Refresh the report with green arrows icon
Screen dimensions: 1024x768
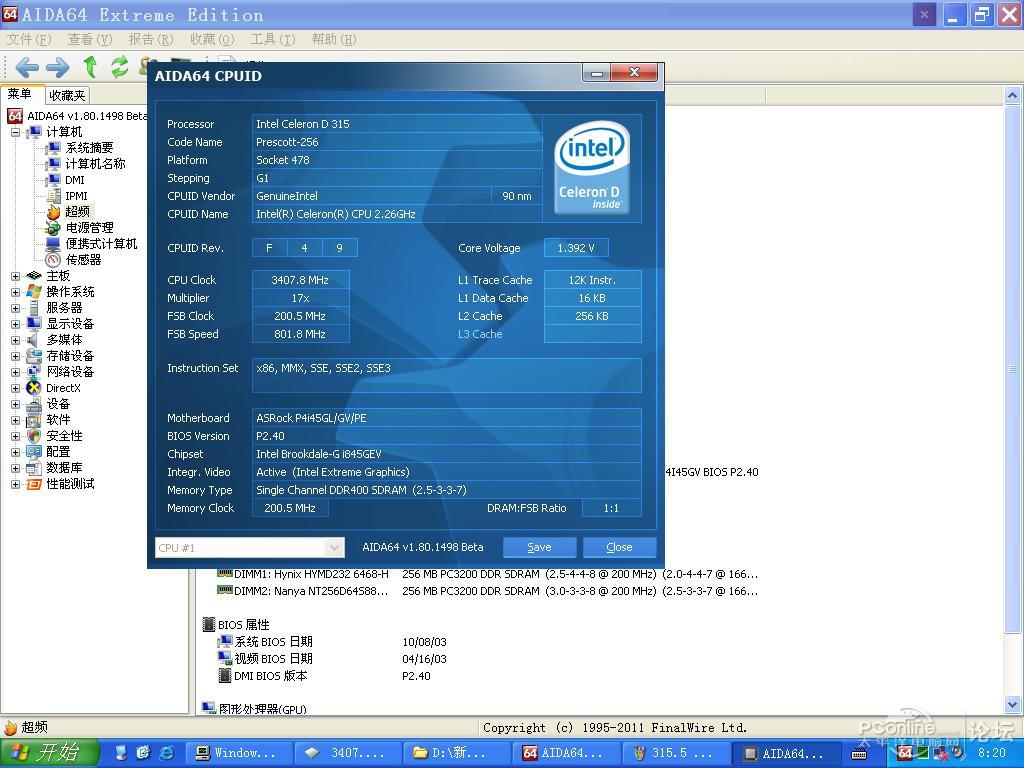pos(120,67)
